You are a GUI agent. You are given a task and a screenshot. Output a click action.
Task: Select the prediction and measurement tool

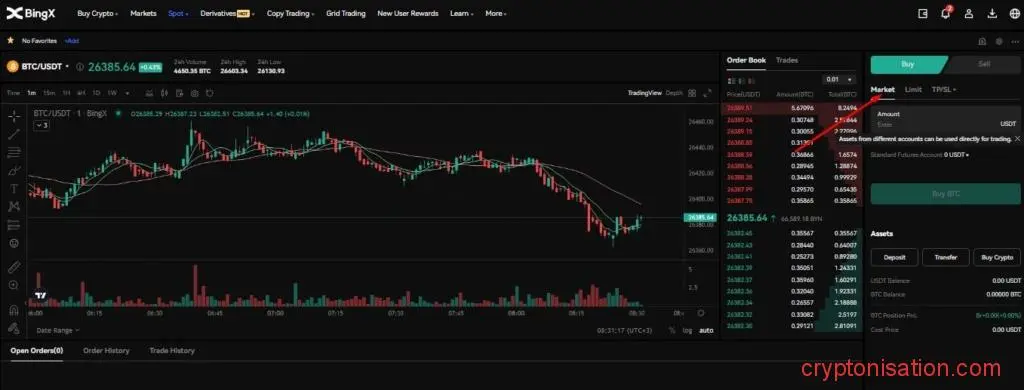click(x=14, y=225)
